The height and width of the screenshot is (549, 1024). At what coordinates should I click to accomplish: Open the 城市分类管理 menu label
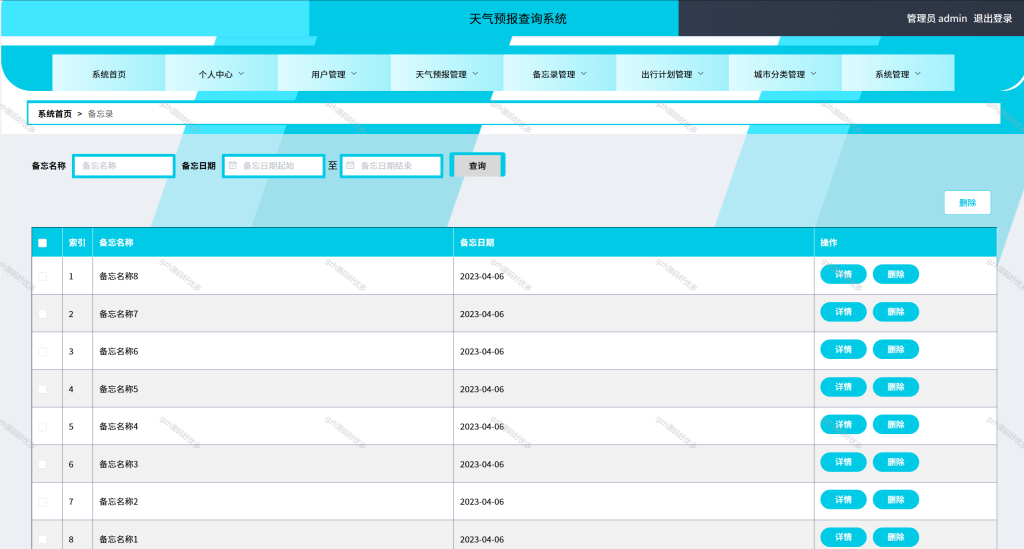[x=779, y=74]
